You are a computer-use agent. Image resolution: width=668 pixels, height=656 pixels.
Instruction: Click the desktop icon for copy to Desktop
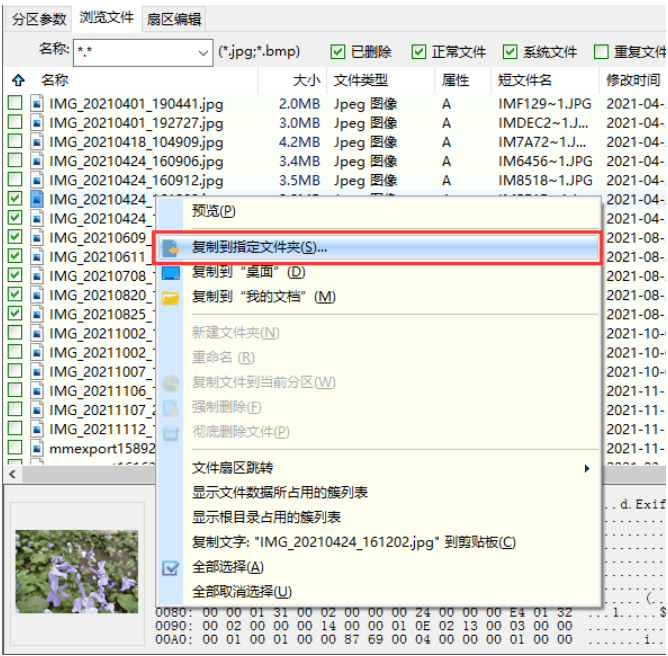pos(171,273)
